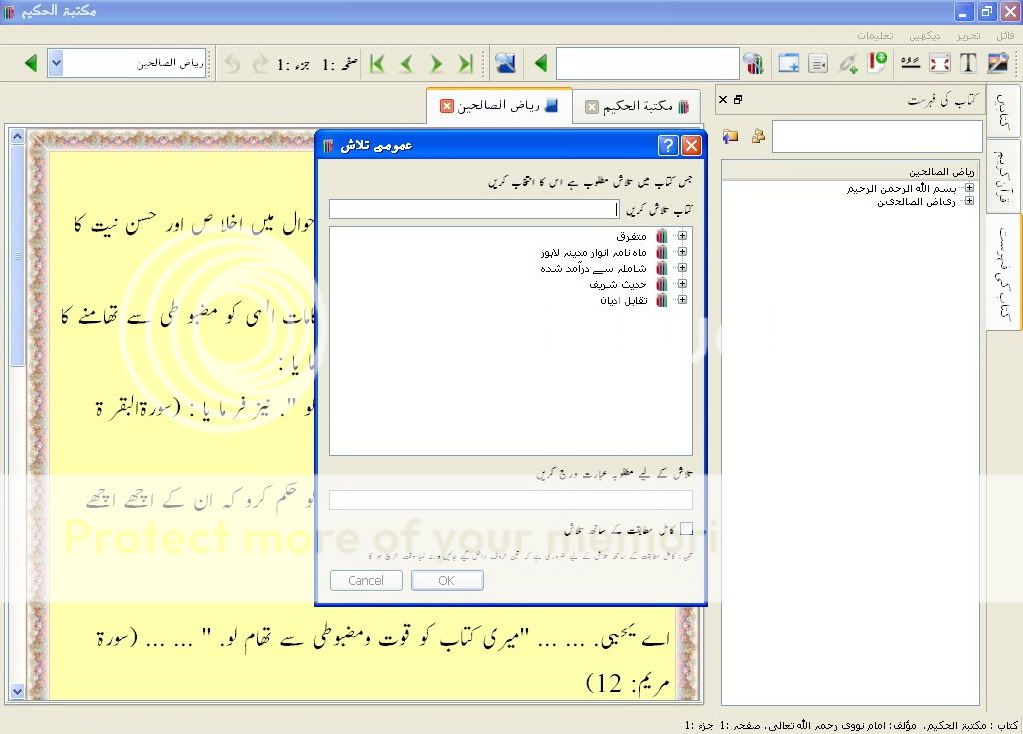1023x734 pixels.
Task: Expand بسم الله الرحمن الرحيم in index tree
Action: [x=969, y=188]
